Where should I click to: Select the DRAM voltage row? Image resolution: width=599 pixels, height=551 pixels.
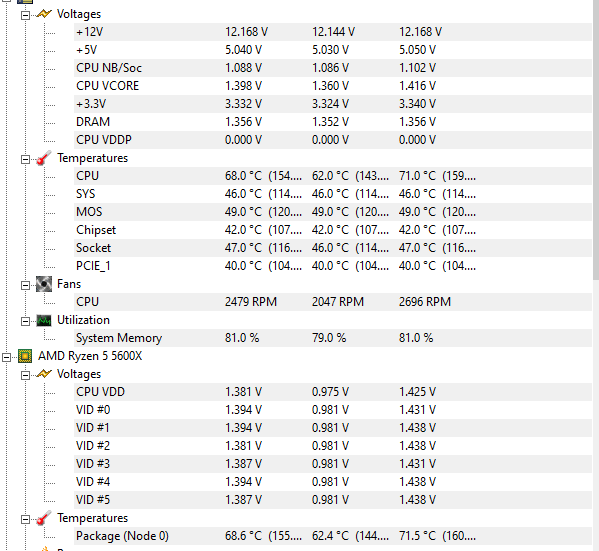pos(333,122)
